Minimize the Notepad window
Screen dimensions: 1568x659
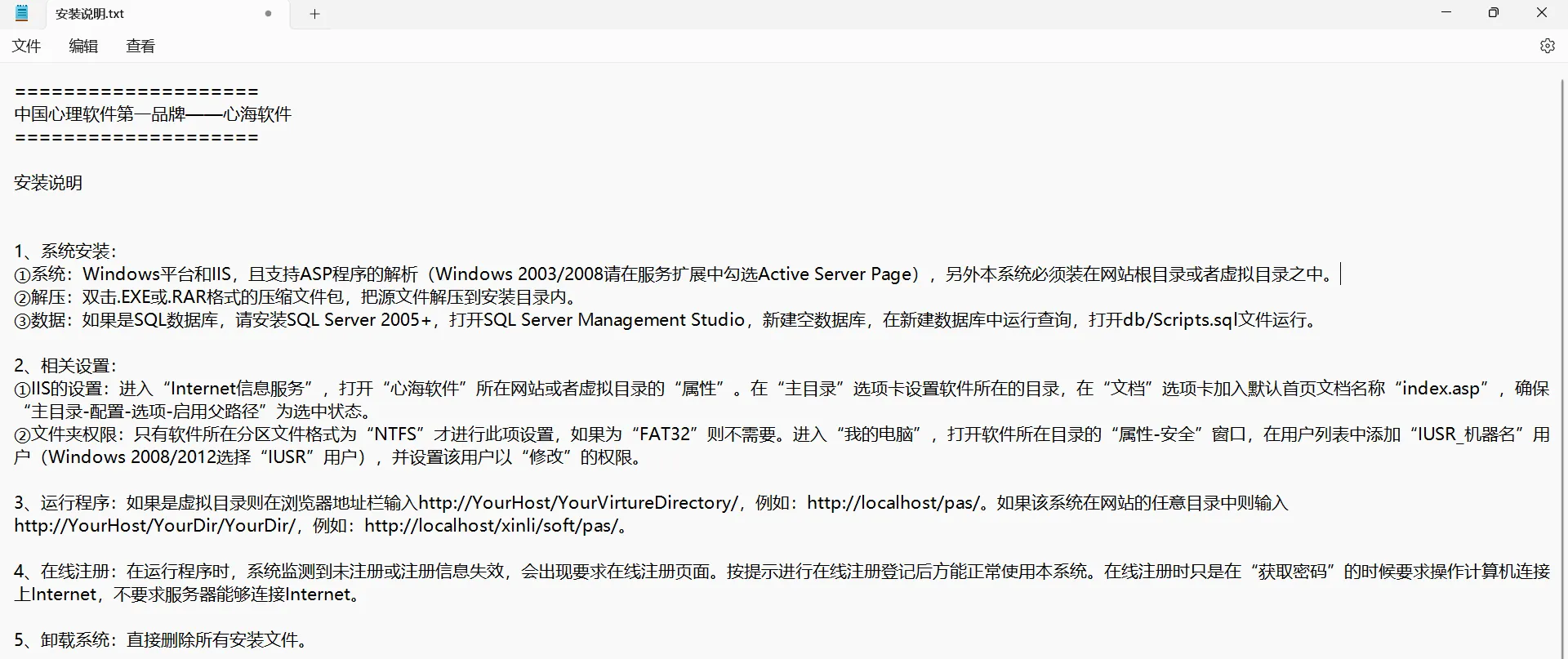point(1446,12)
